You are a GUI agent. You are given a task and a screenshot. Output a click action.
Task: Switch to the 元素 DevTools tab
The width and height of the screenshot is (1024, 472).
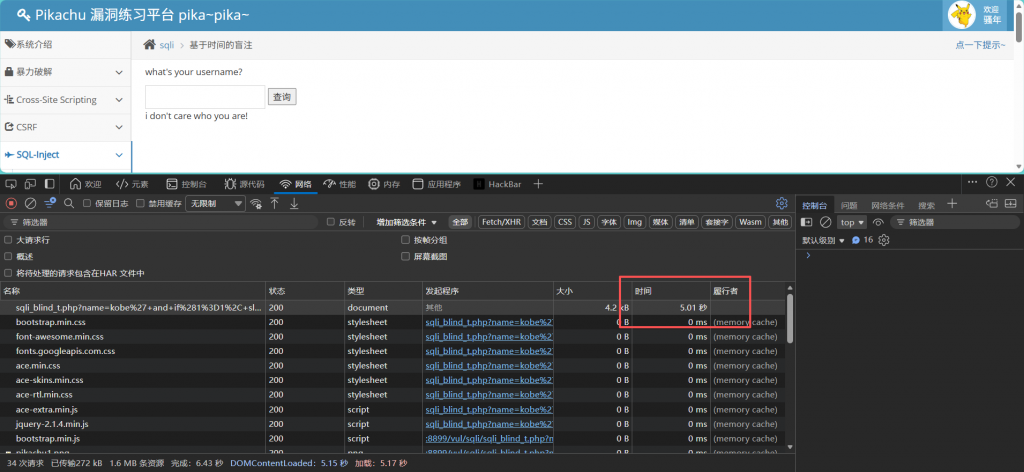point(132,184)
